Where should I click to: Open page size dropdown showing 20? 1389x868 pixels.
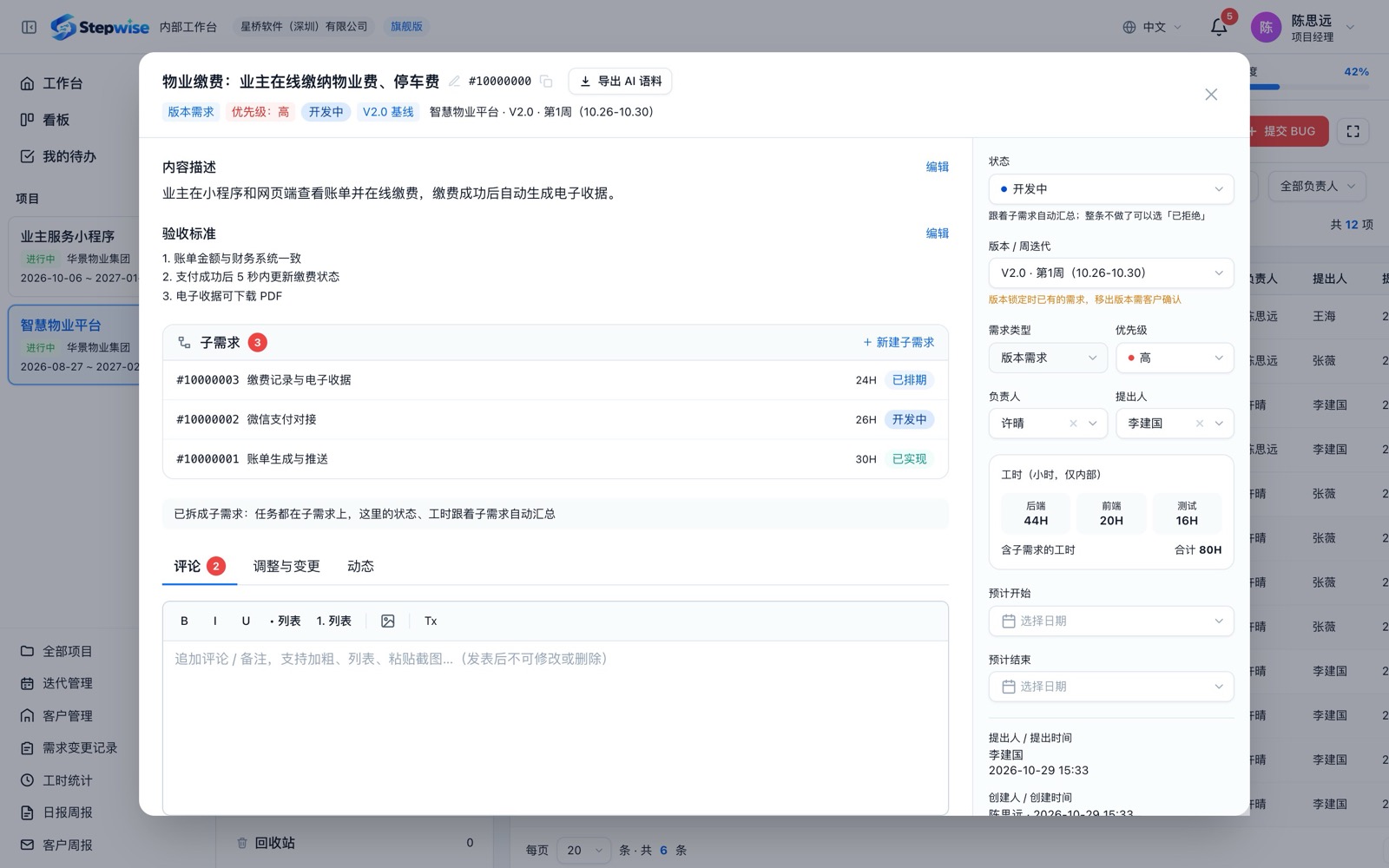(583, 851)
